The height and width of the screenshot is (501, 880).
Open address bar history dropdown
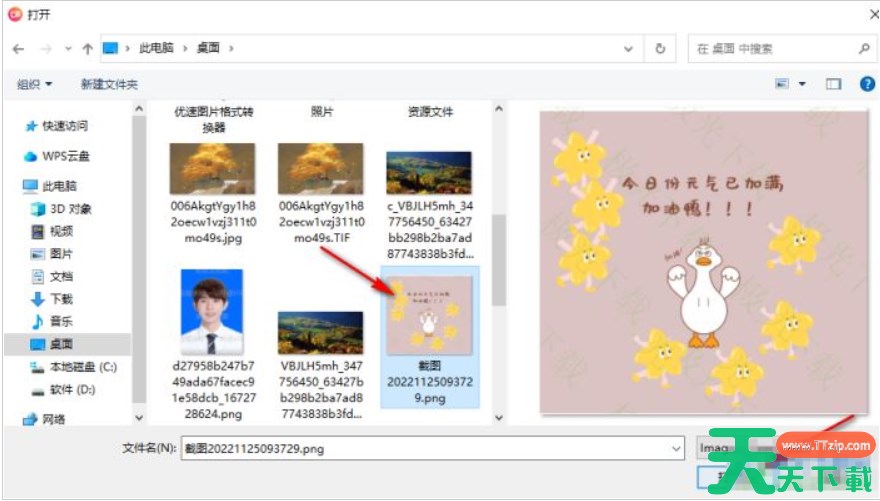[x=629, y=49]
